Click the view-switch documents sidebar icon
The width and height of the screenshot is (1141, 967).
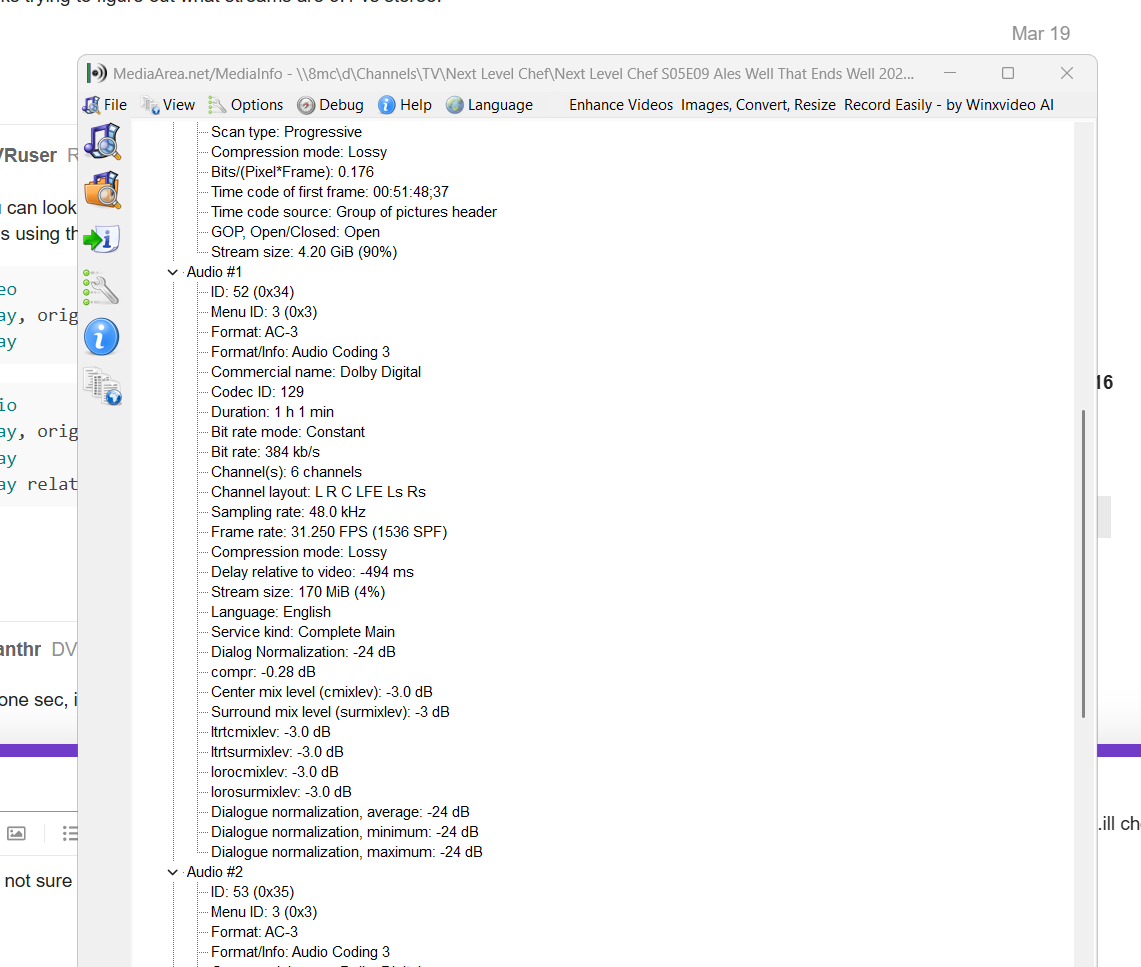click(102, 386)
